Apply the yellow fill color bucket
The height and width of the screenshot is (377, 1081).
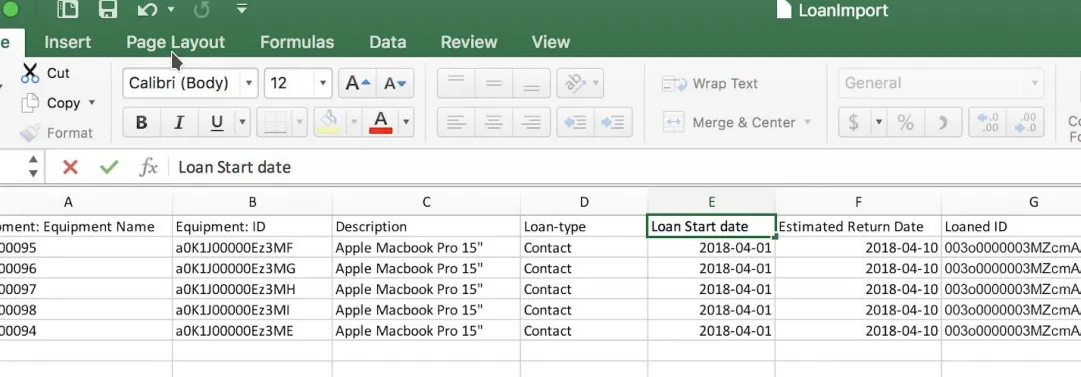click(x=328, y=123)
